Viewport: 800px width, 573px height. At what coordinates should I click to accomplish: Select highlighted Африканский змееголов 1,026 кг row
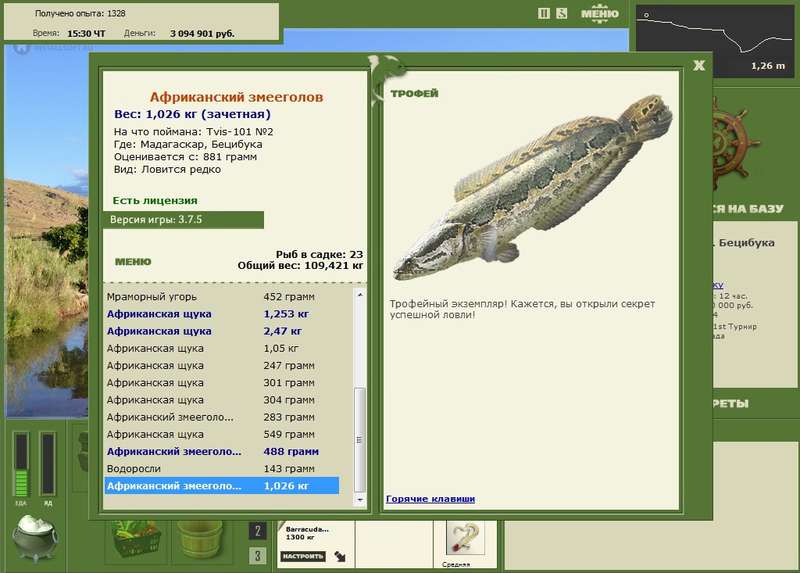222,486
